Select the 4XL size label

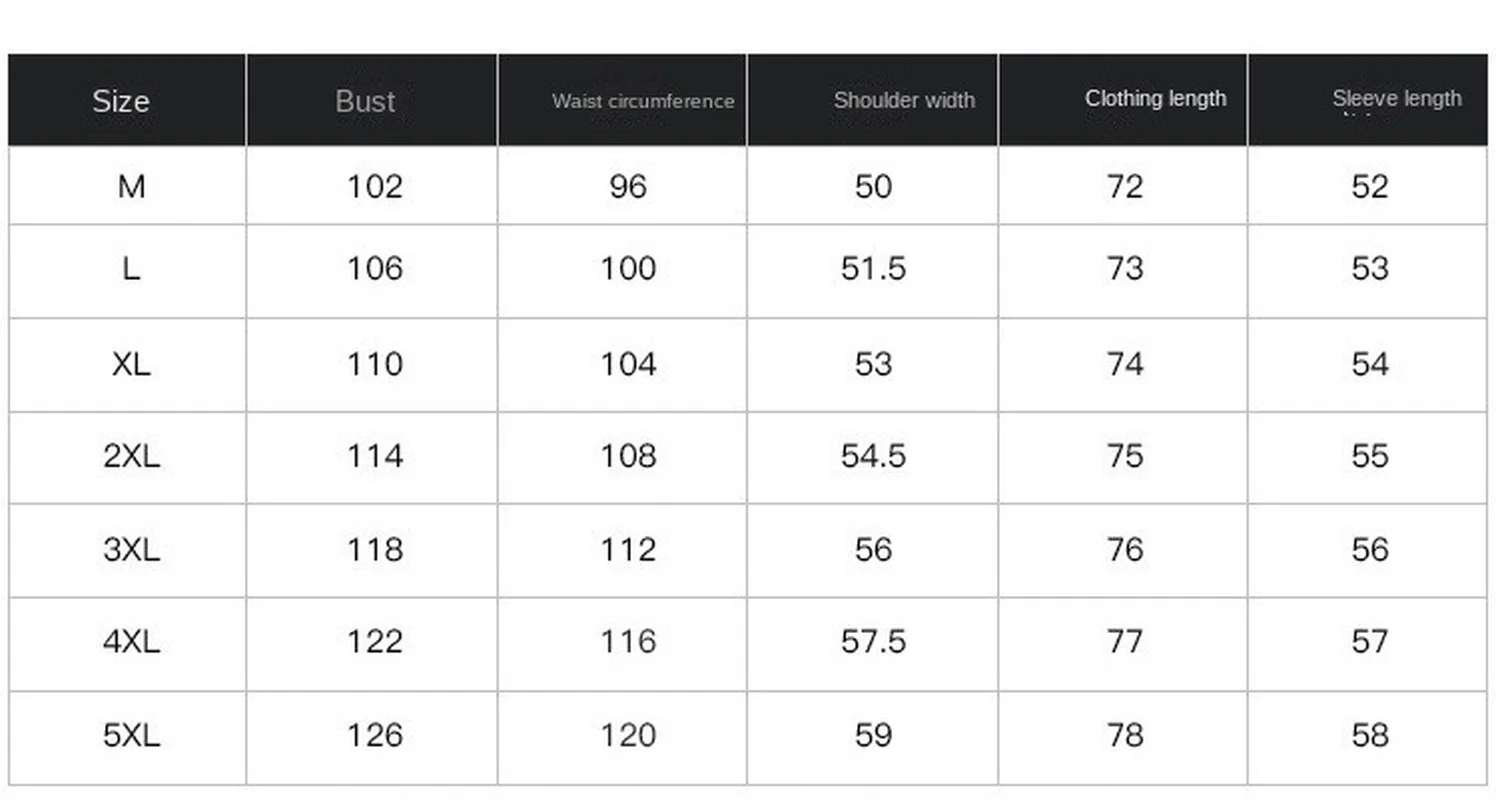[131, 641]
